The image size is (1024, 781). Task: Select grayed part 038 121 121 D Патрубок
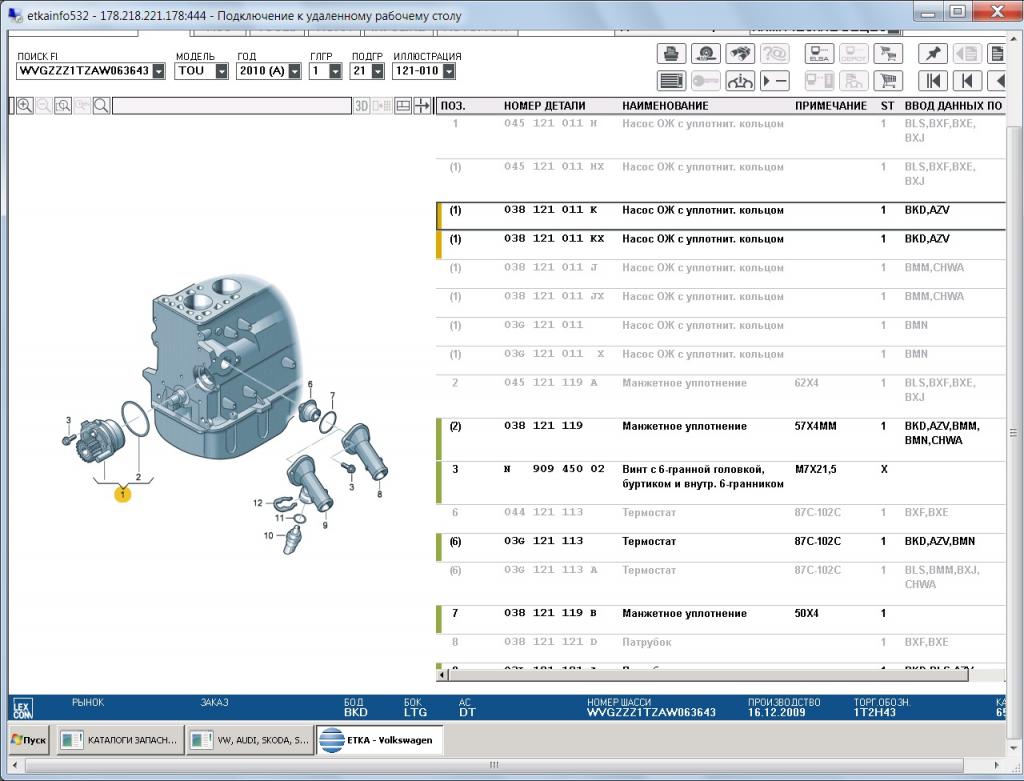721,648
